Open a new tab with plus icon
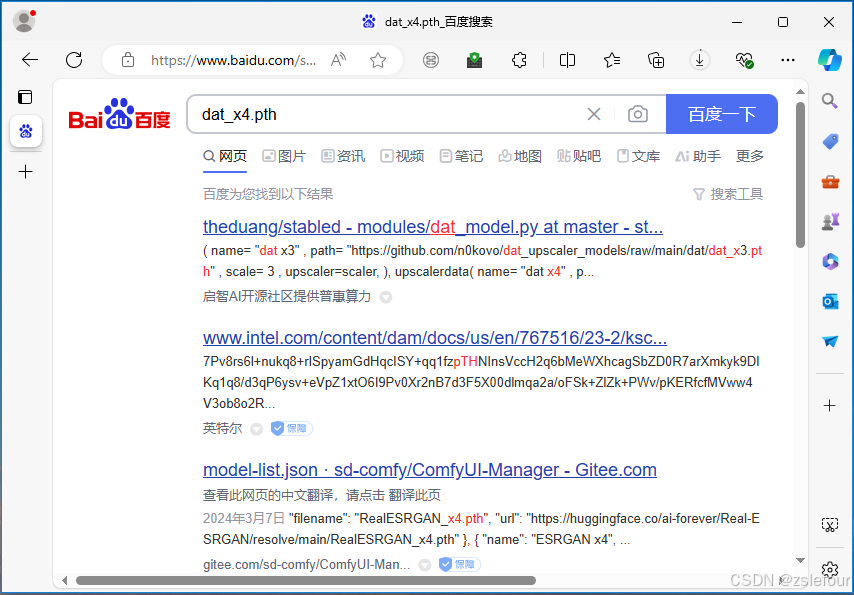Screen dimensions: 854x595 coord(26,172)
